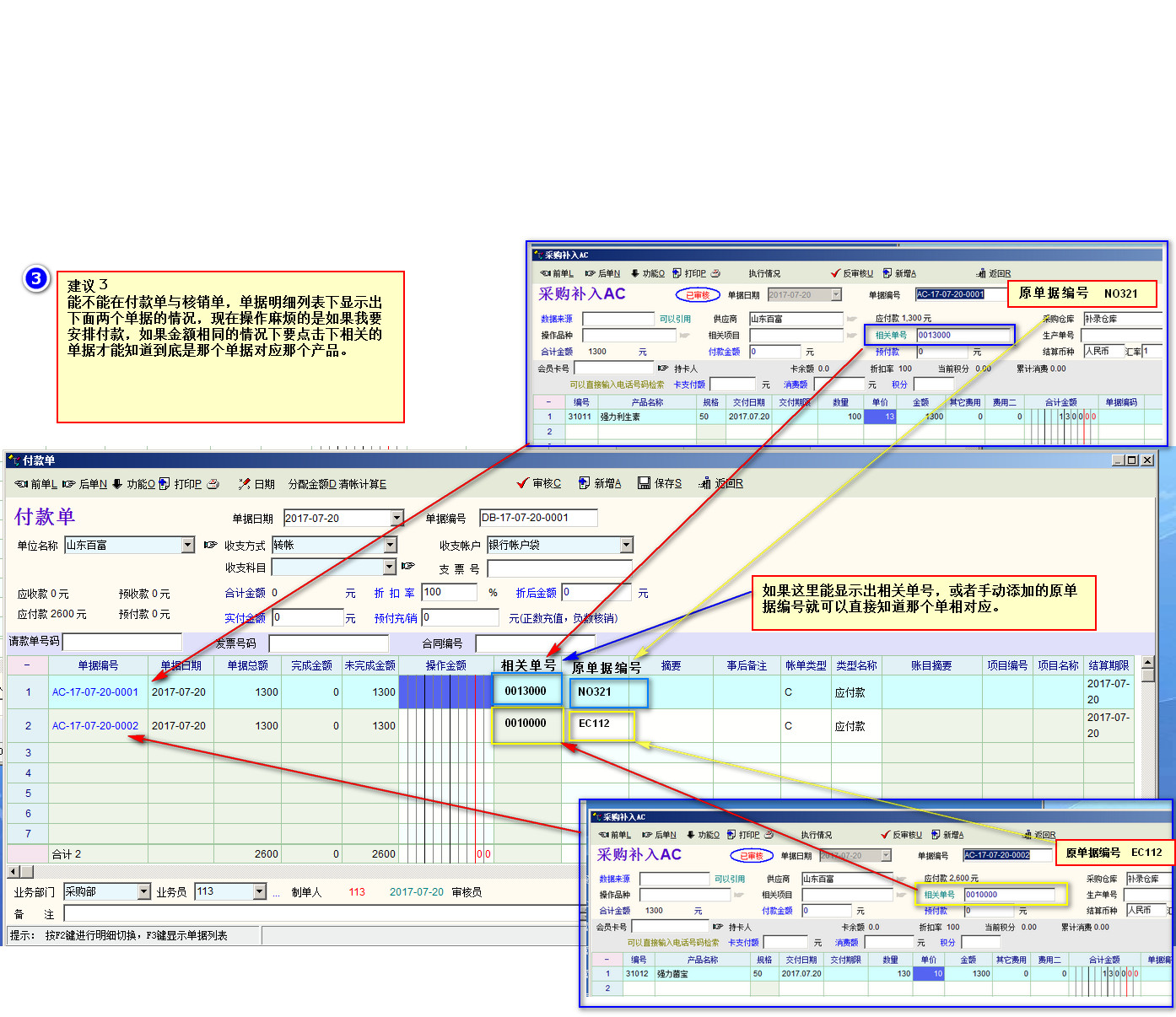Viewport: 1176px width, 1017px height.
Task: Click left arrow of grid horizontal scrollbar
Action: pos(13,872)
